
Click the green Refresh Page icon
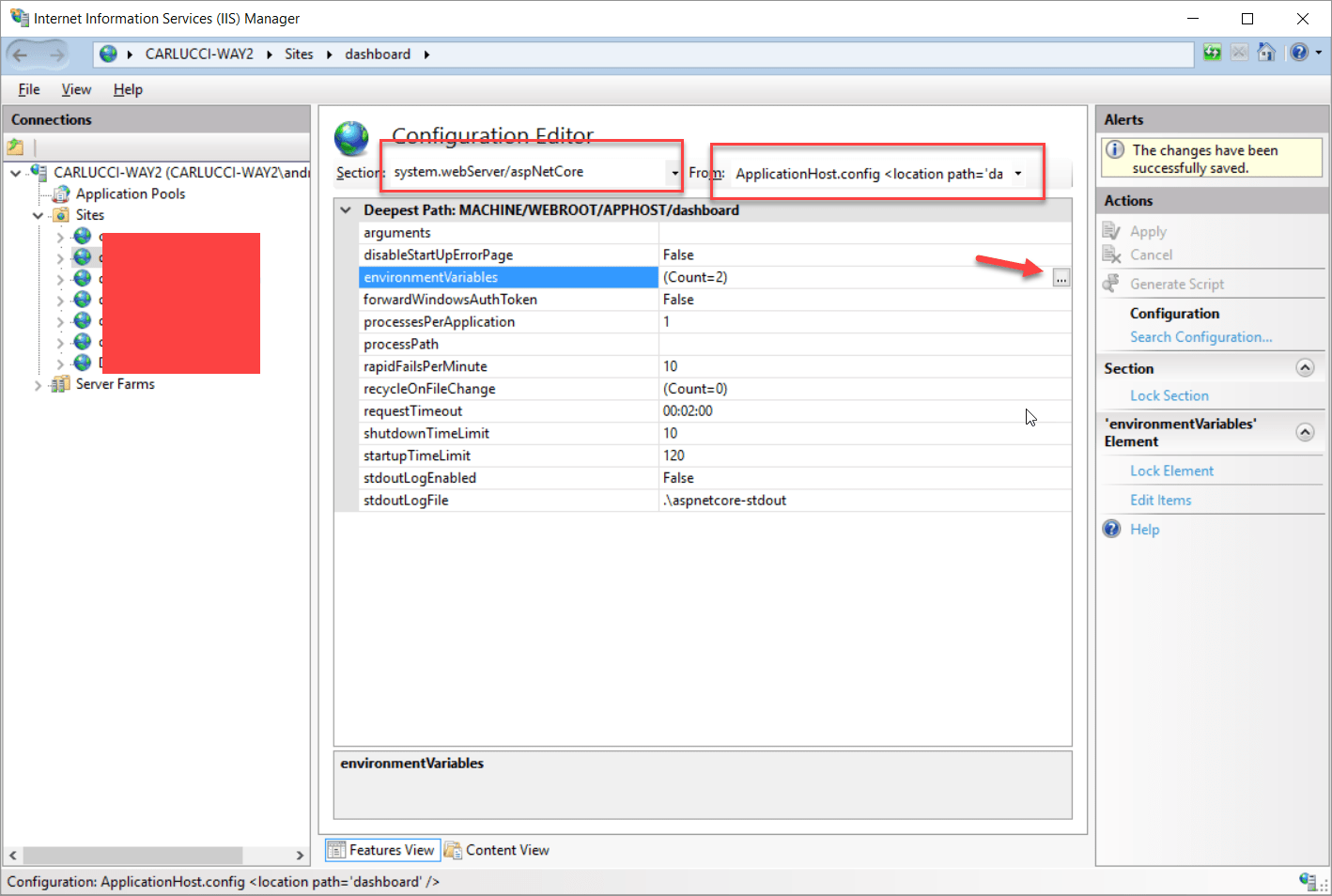pyautogui.click(x=1213, y=53)
